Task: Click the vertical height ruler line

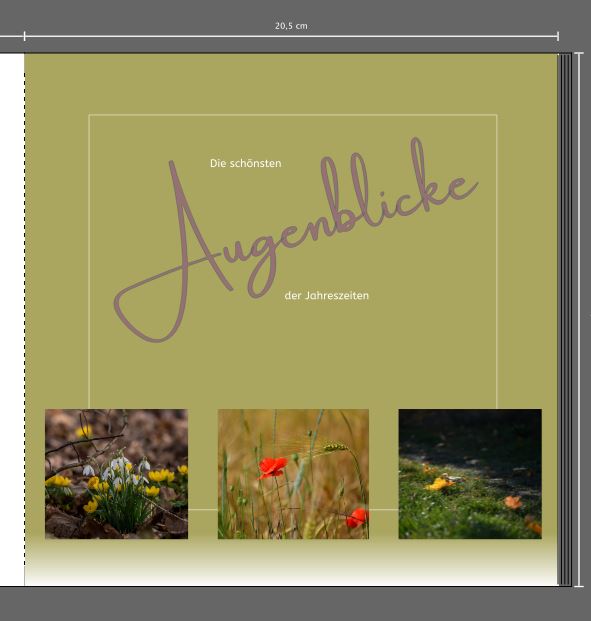Action: point(579,319)
